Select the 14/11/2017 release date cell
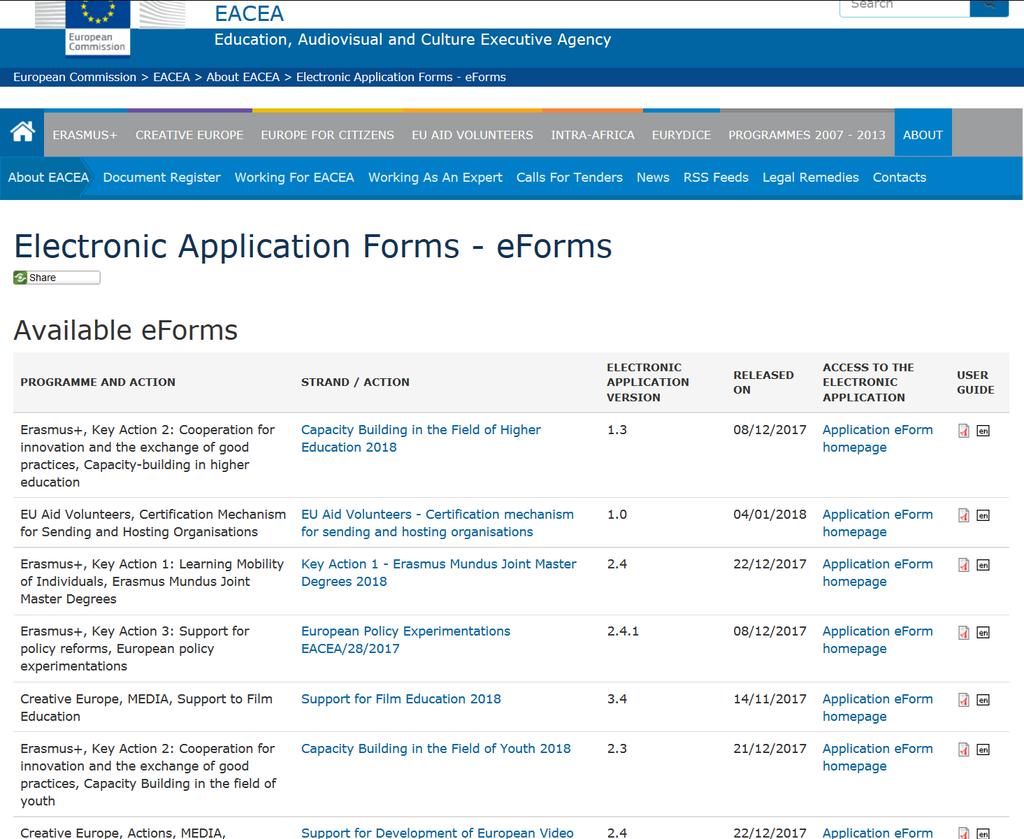The image size is (1024, 839). (x=770, y=699)
